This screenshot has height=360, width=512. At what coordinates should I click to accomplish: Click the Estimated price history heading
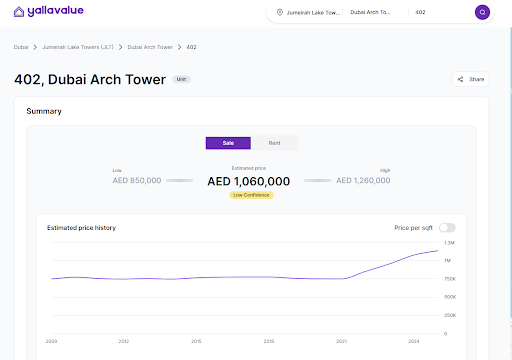coord(81,228)
